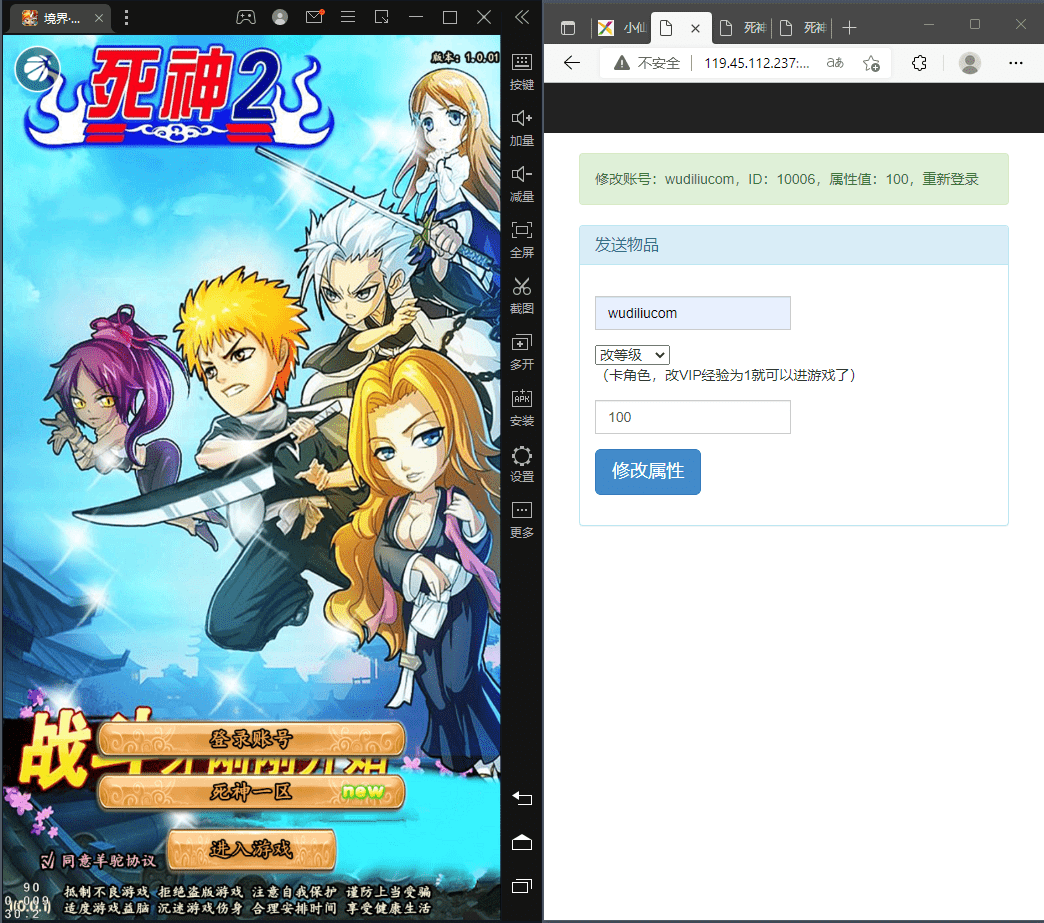Screen dimensions: 1044x923
Task: Toggle 同意羊驼协议 agreement checkbox
Action: click(47, 860)
